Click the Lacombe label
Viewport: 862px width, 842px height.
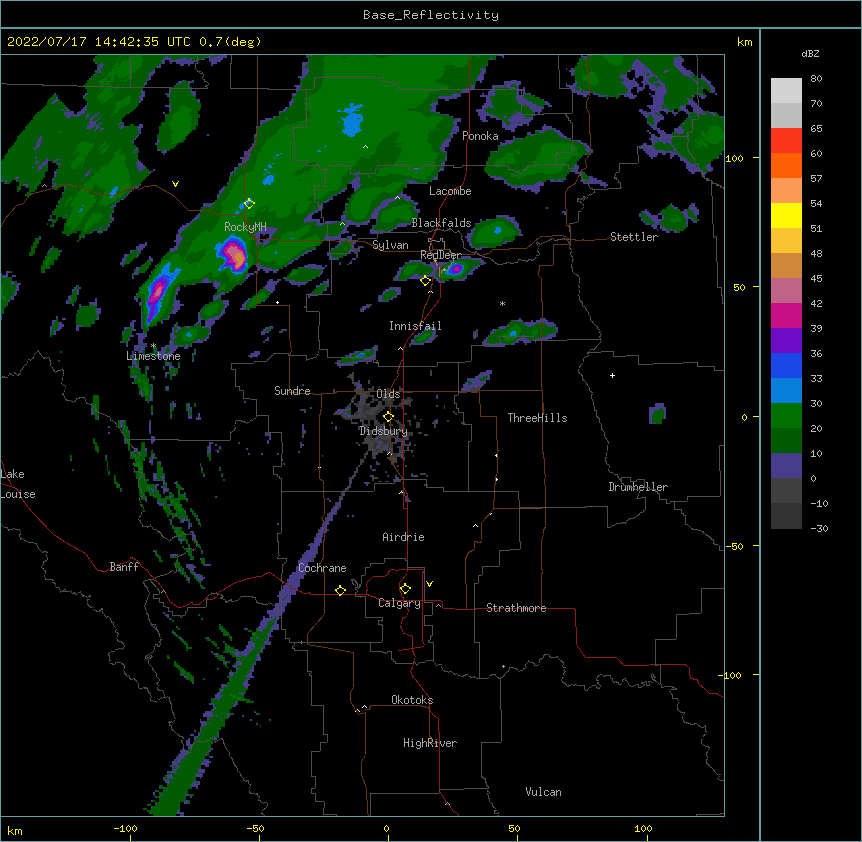(450, 191)
